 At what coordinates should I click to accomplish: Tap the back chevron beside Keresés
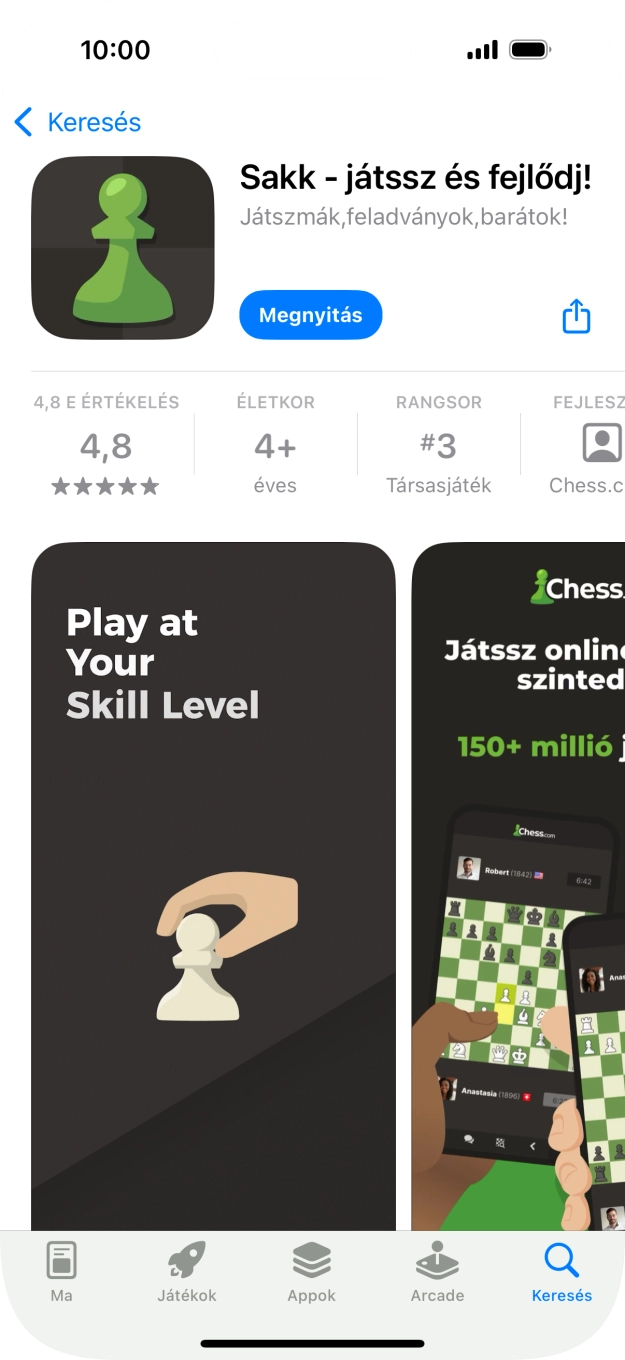[24, 122]
